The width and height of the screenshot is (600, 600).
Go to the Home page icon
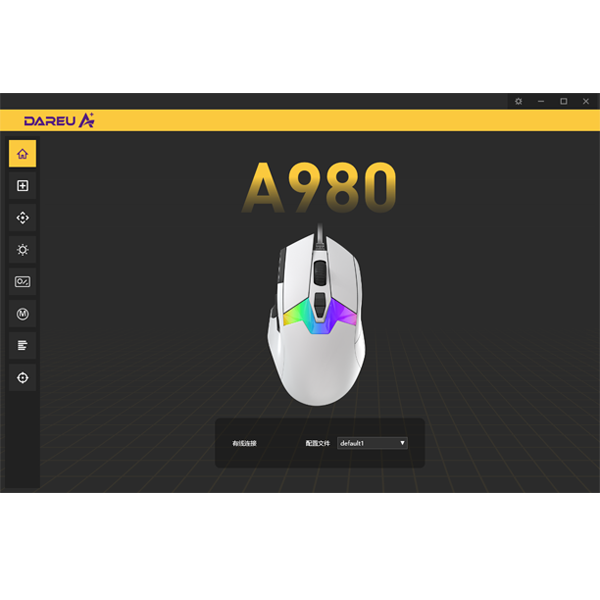22,154
